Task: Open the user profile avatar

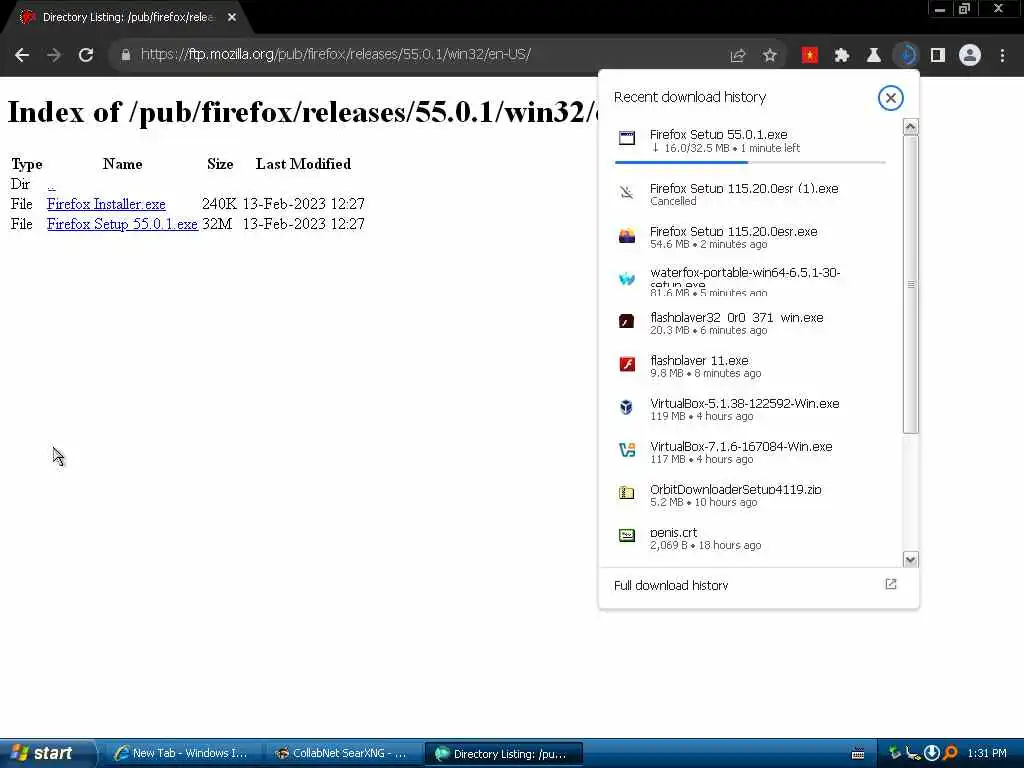Action: coord(970,56)
